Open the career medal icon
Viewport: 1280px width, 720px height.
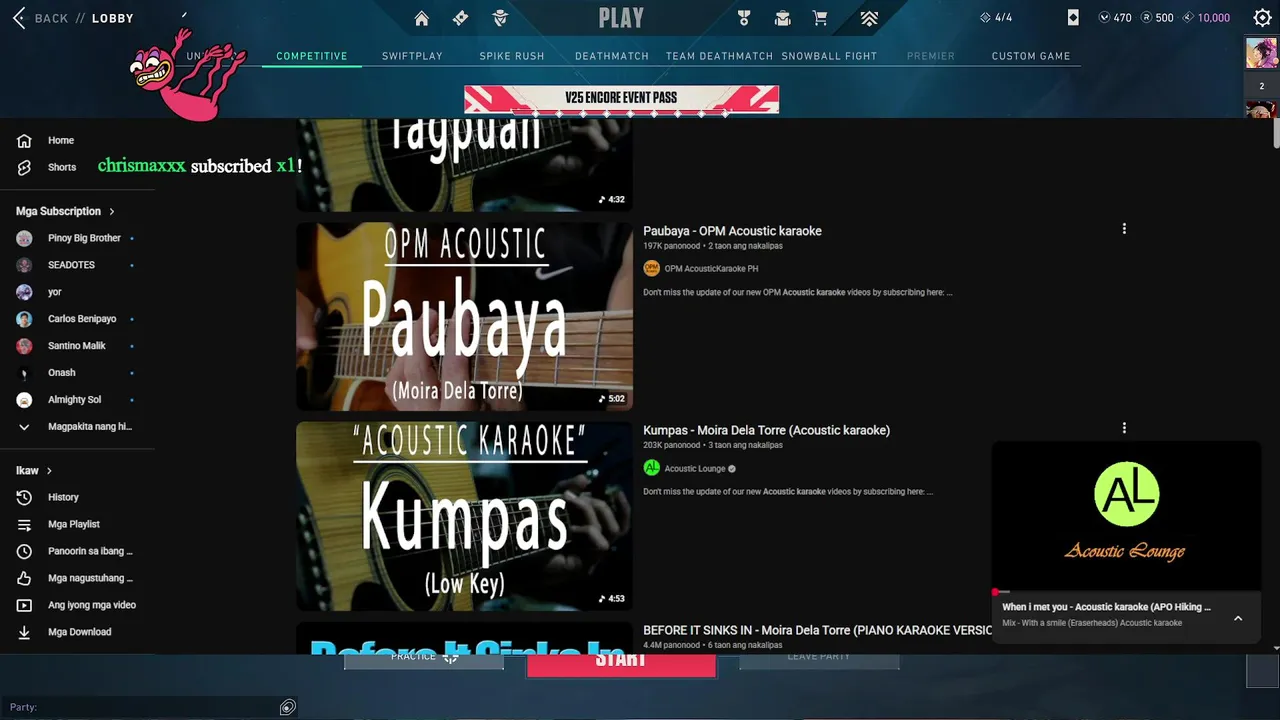[743, 18]
